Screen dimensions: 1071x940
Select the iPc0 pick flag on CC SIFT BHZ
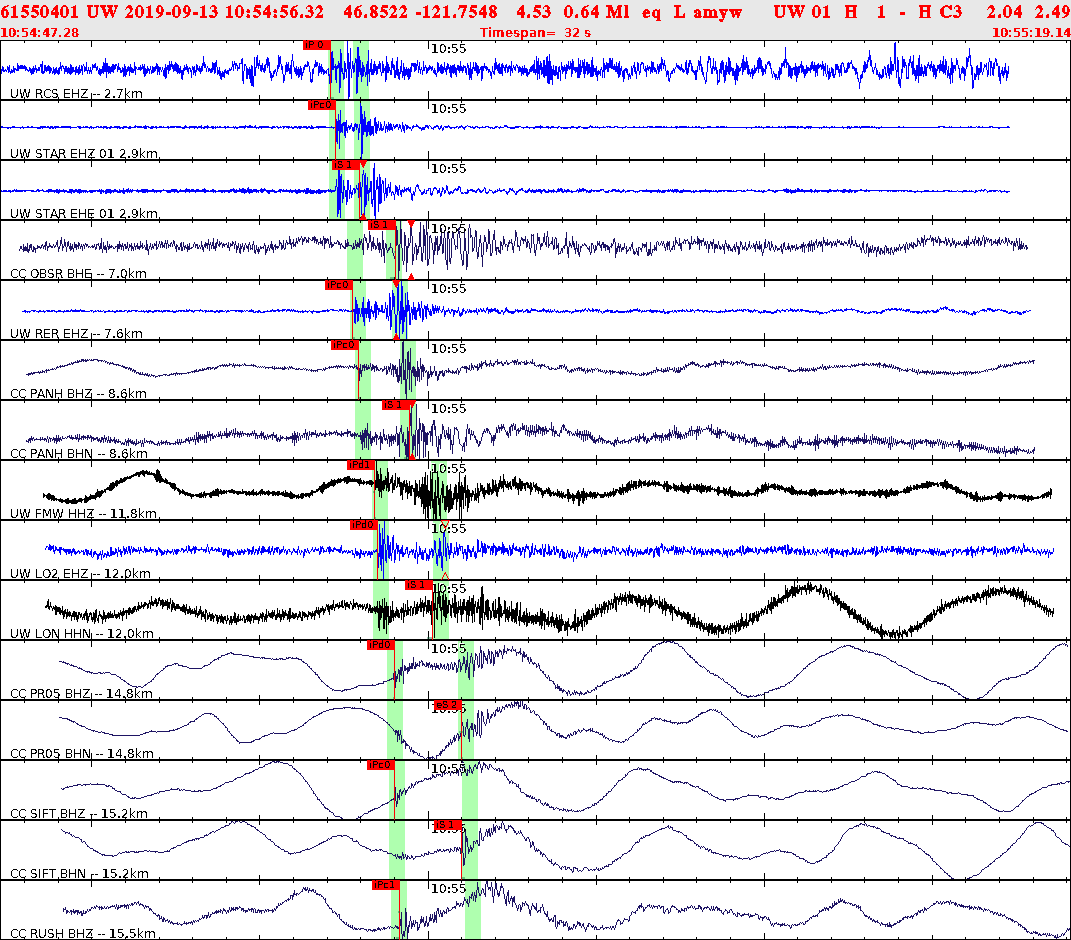click(x=380, y=764)
